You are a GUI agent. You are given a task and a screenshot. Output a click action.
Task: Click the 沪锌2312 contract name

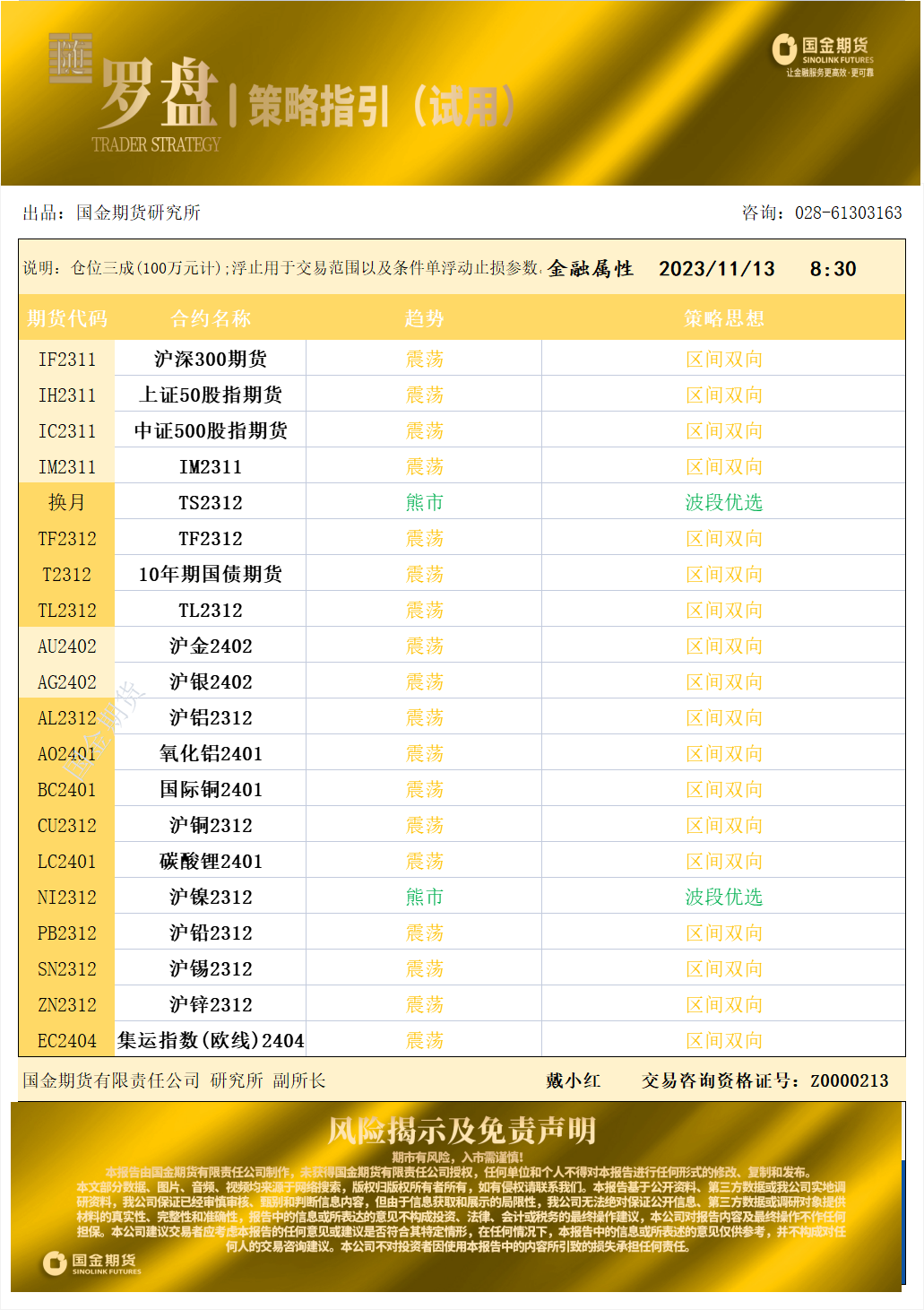tap(211, 1004)
